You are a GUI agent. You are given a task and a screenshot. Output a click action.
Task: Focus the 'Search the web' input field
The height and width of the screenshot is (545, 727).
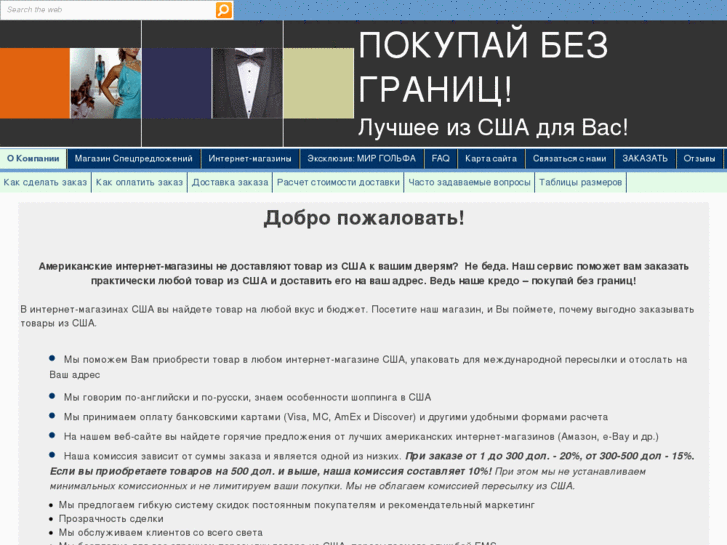tap(108, 10)
